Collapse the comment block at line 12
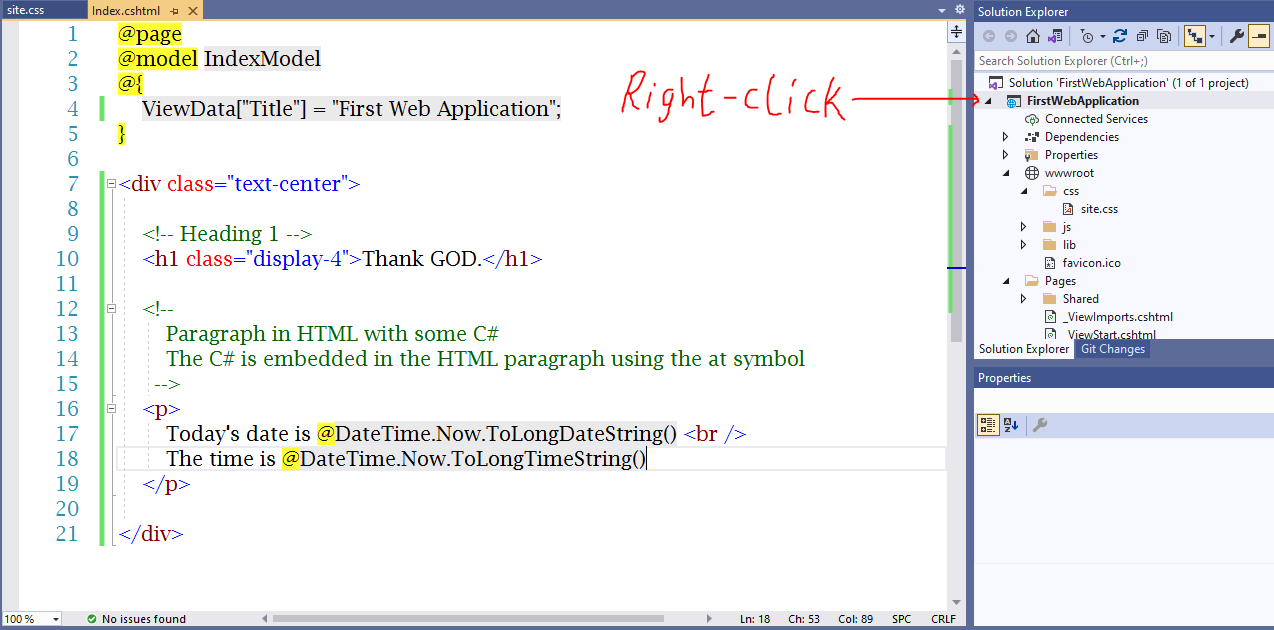The height and width of the screenshot is (630, 1274). [111, 309]
